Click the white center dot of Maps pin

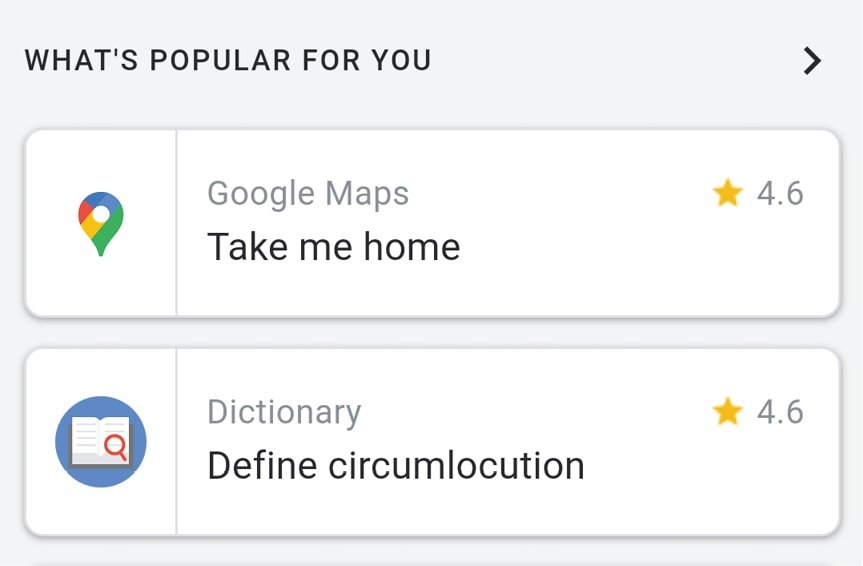(100, 213)
